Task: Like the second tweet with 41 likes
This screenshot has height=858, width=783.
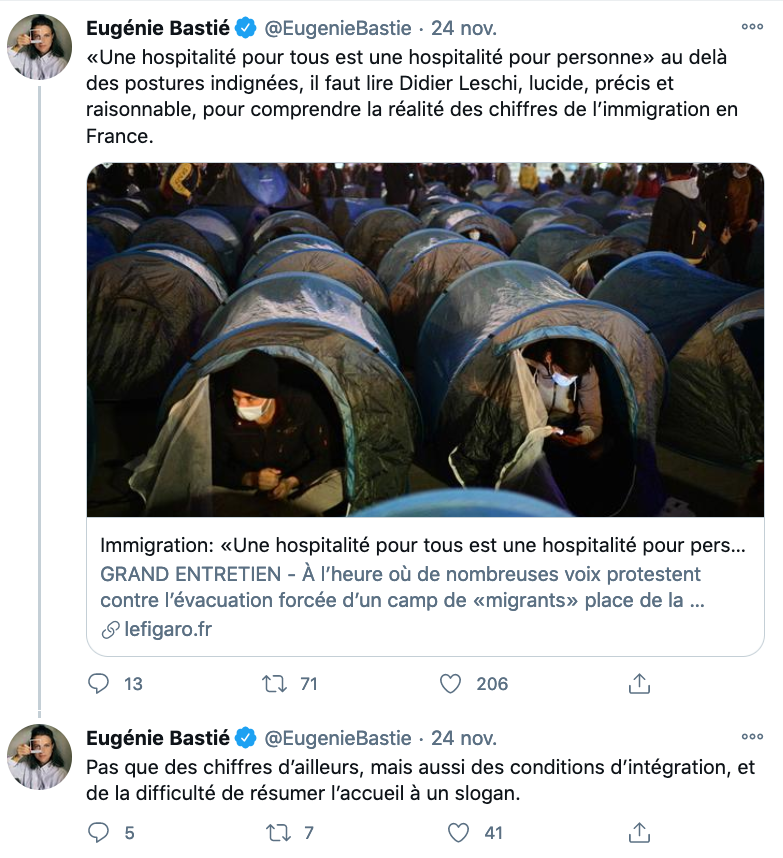Action: [458, 833]
